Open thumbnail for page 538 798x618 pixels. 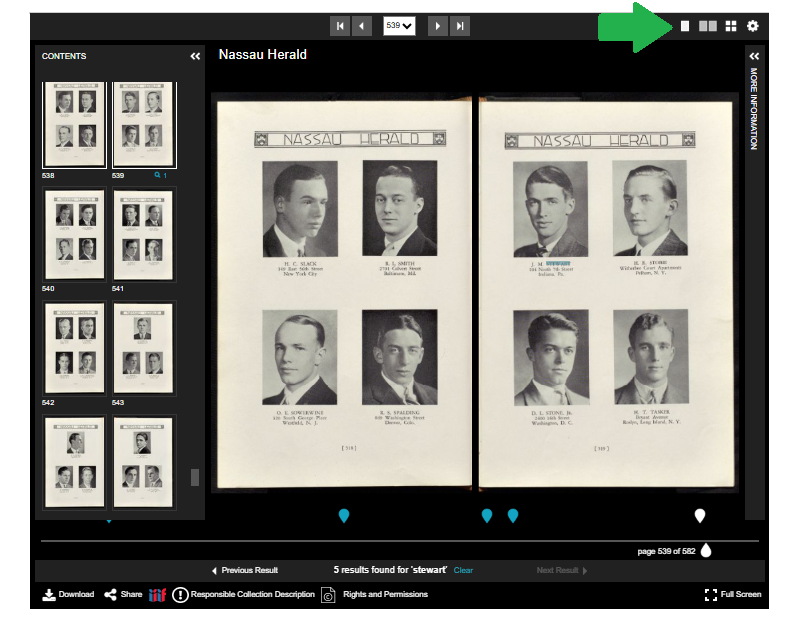click(x=74, y=125)
